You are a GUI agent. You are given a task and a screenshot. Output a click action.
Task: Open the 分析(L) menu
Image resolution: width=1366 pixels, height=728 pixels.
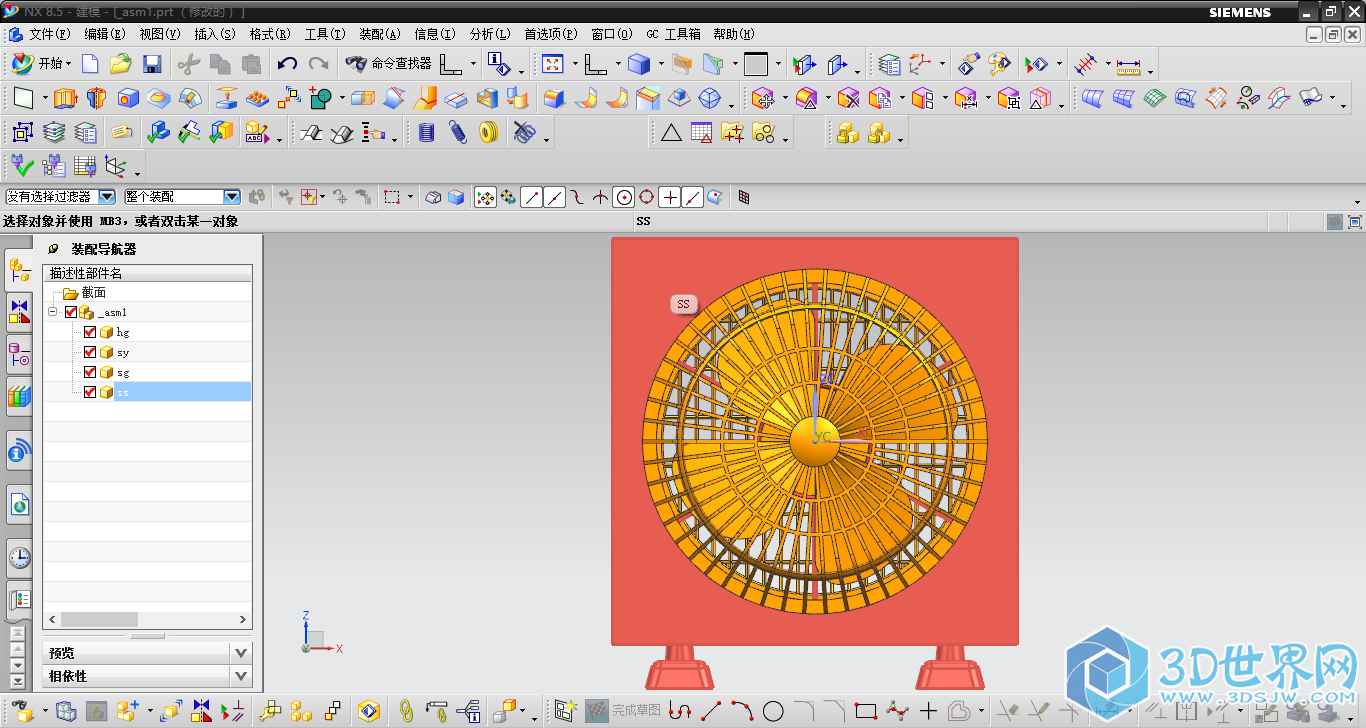490,34
